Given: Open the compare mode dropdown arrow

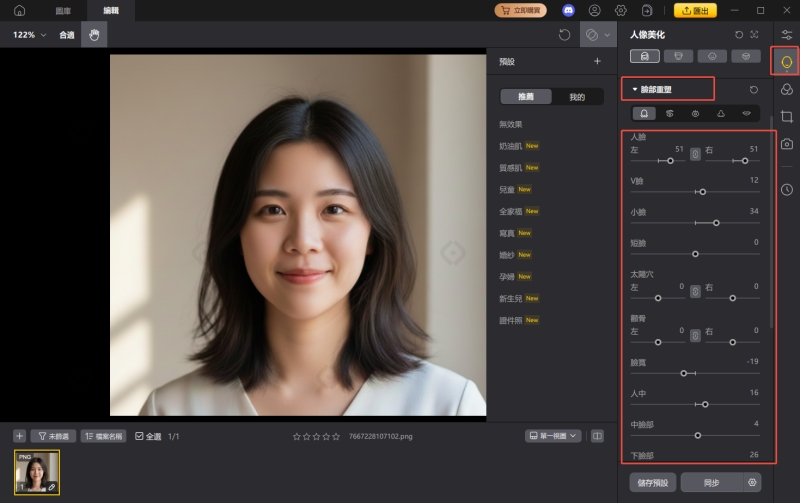Looking at the screenshot, I should (607, 35).
